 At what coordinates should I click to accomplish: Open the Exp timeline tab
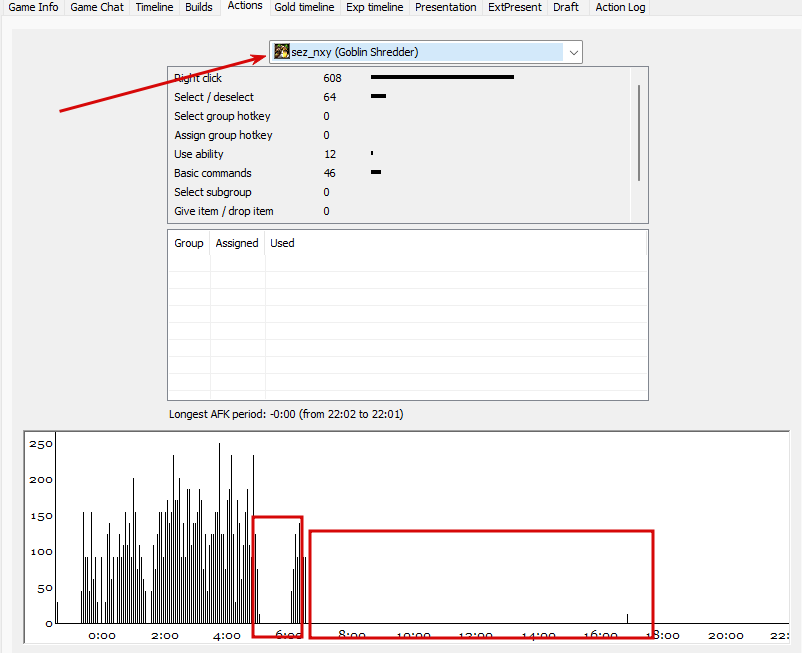[374, 7]
